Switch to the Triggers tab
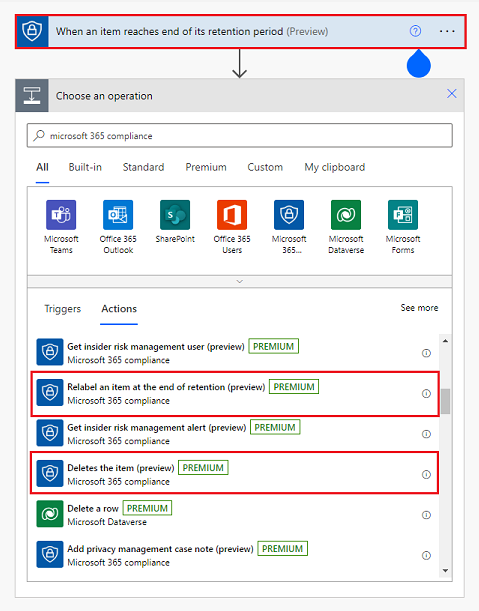 point(62,309)
